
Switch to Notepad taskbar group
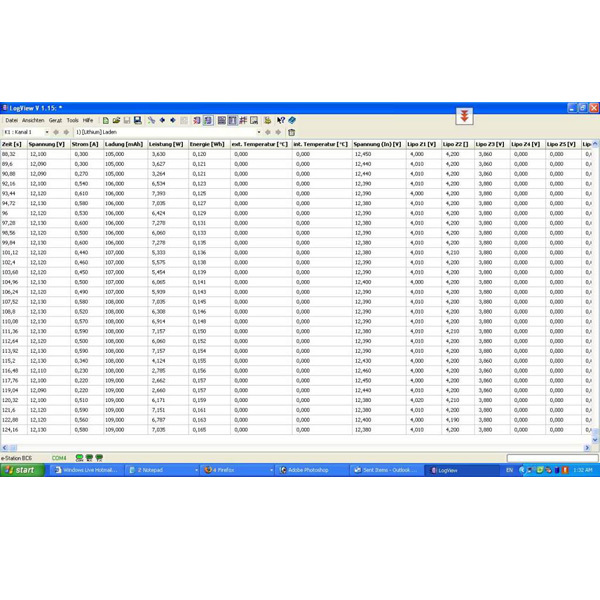tap(163, 470)
